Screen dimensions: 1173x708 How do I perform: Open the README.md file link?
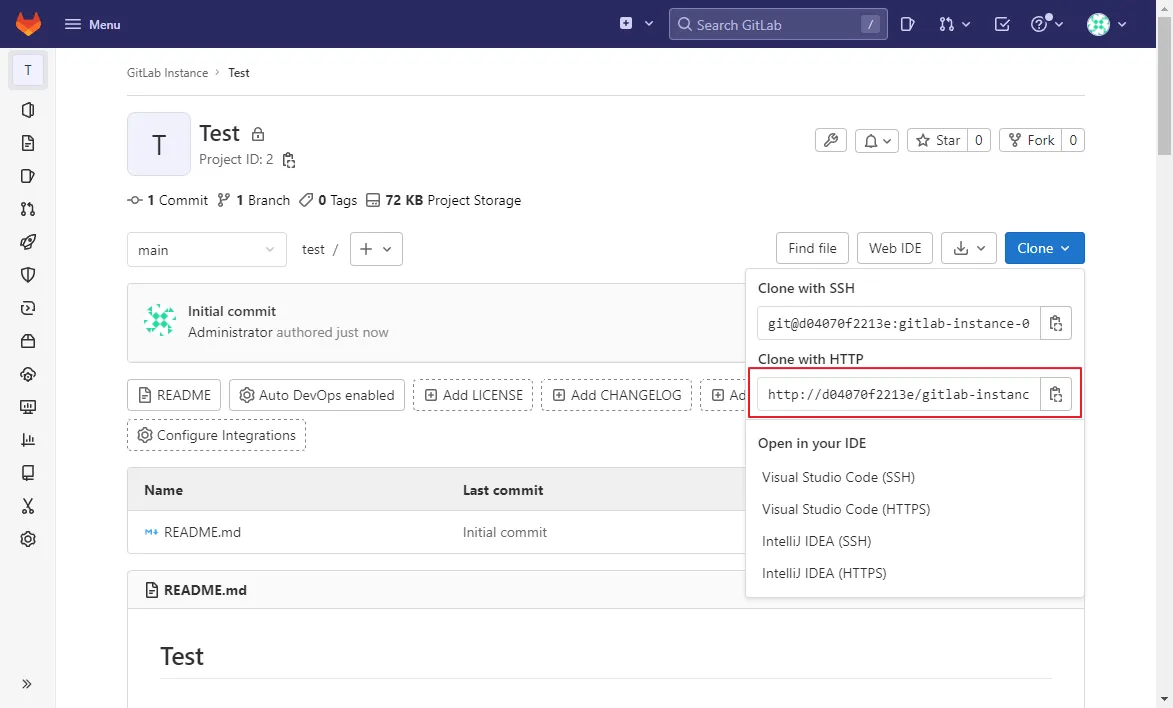point(202,532)
